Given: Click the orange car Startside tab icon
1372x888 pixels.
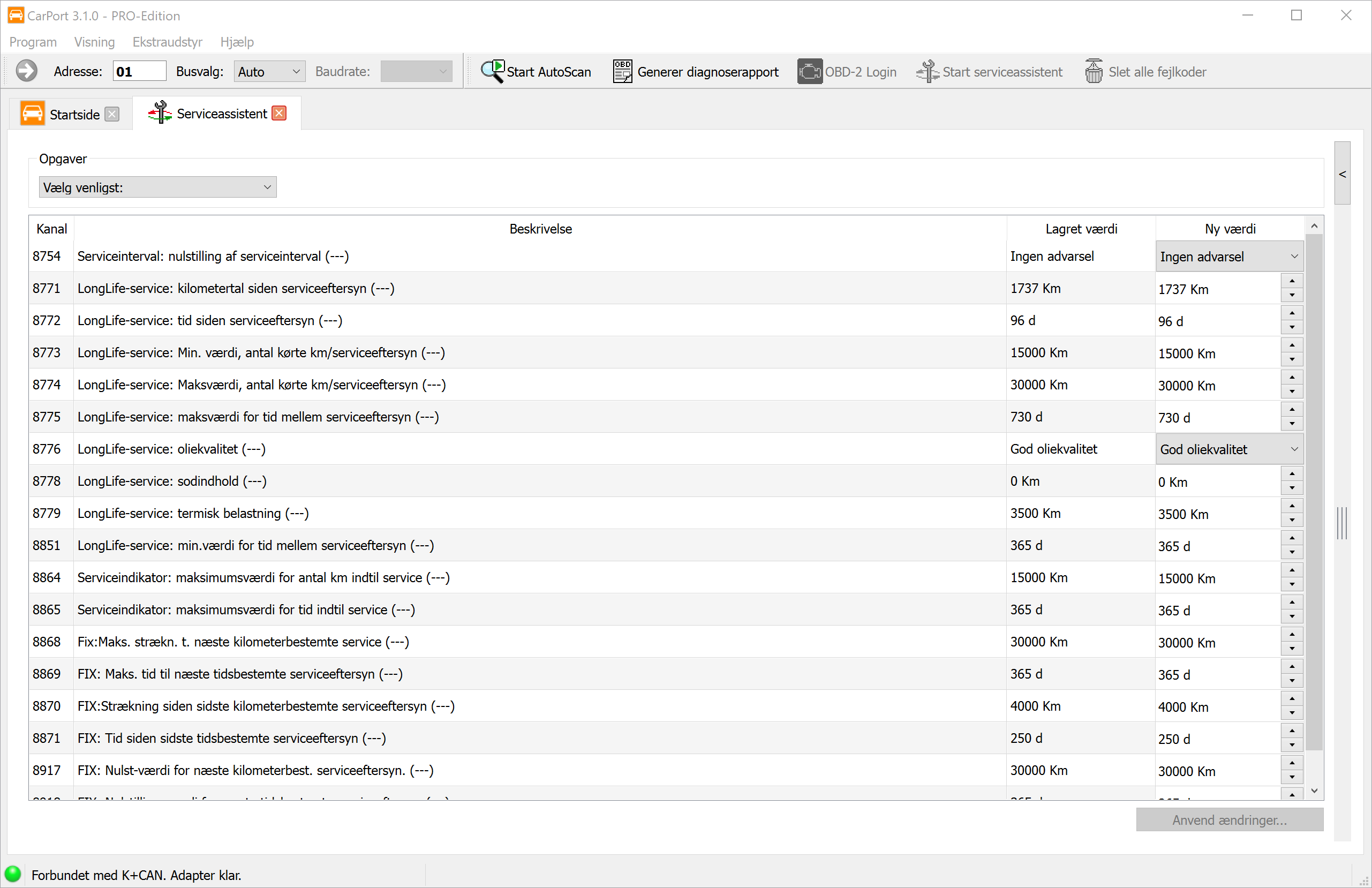Looking at the screenshot, I should [32, 114].
